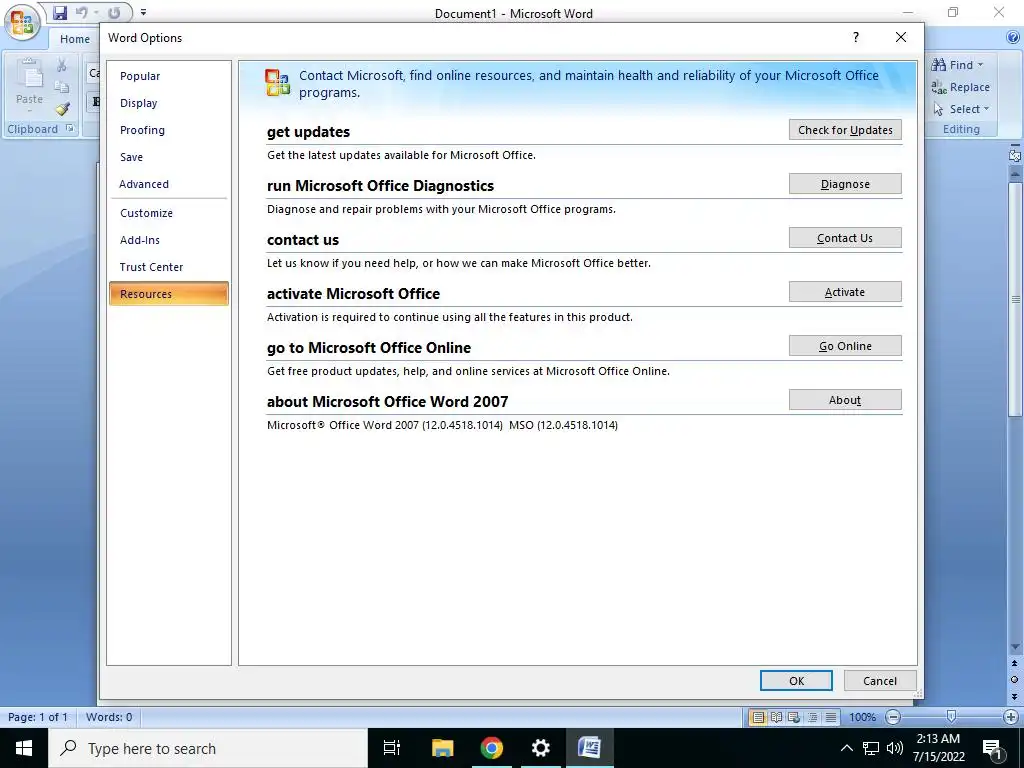
Task: Go to Advanced options category
Action: coord(168,184)
